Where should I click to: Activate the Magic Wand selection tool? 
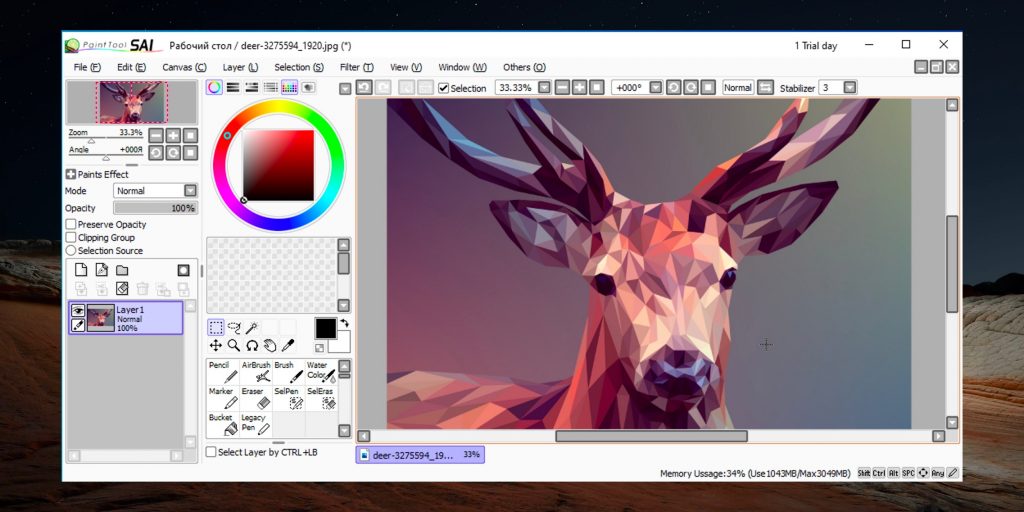[x=252, y=327]
